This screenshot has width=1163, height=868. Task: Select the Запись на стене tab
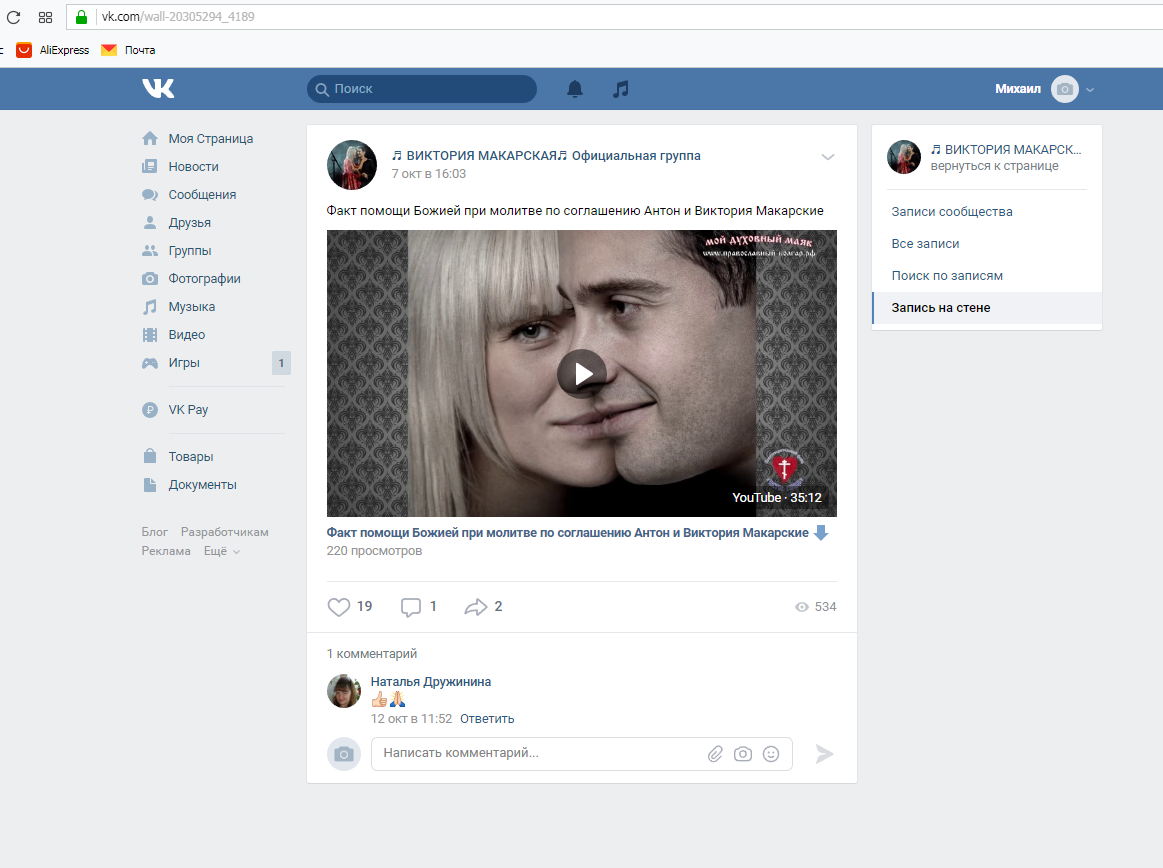click(986, 308)
